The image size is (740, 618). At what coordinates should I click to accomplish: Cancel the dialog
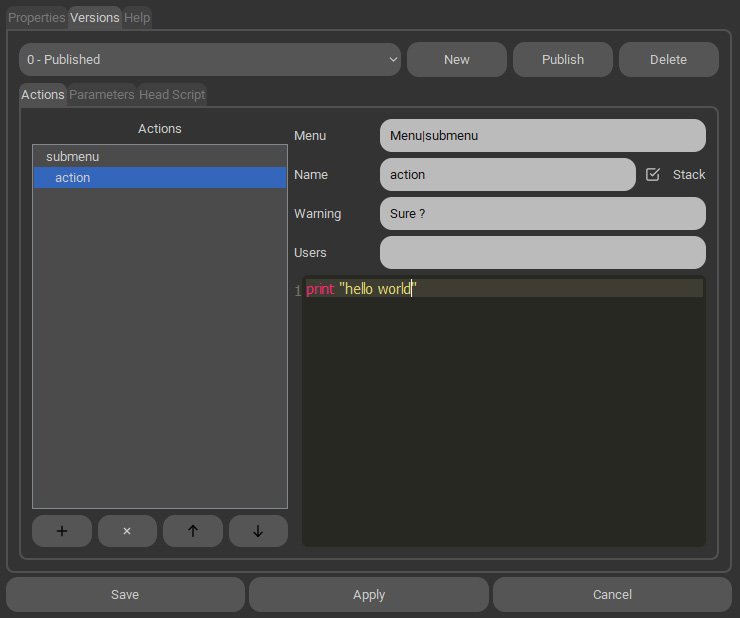click(612, 594)
